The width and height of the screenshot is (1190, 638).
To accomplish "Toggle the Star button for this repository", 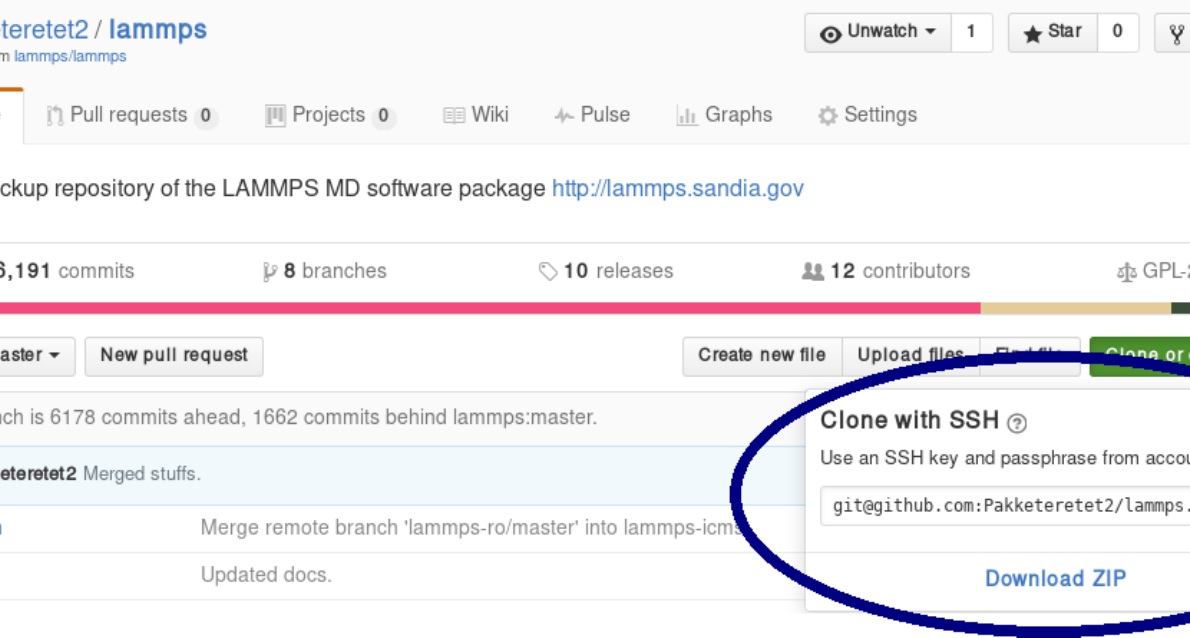I will (x=1053, y=33).
